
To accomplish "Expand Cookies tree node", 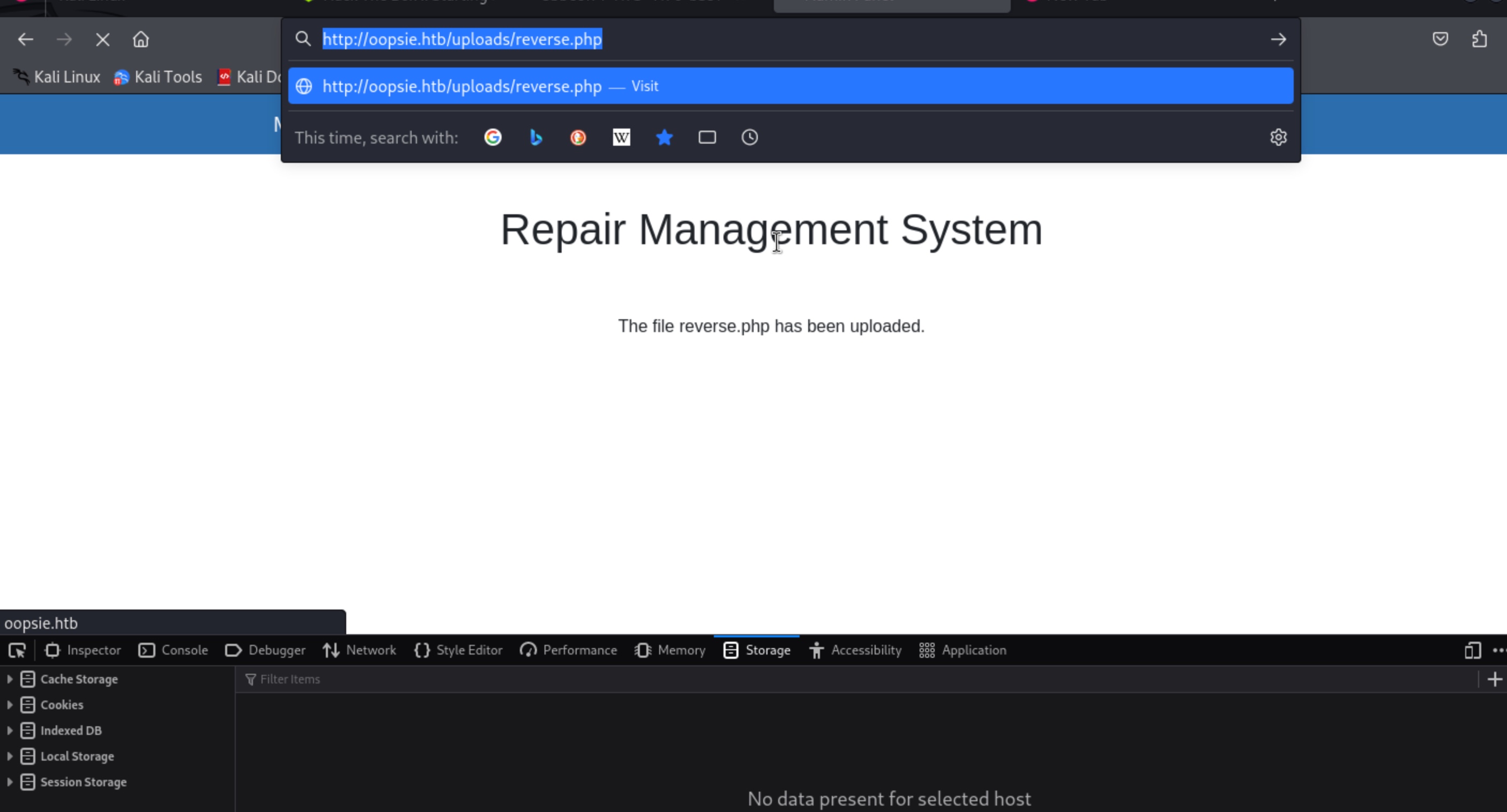I will [x=9, y=705].
